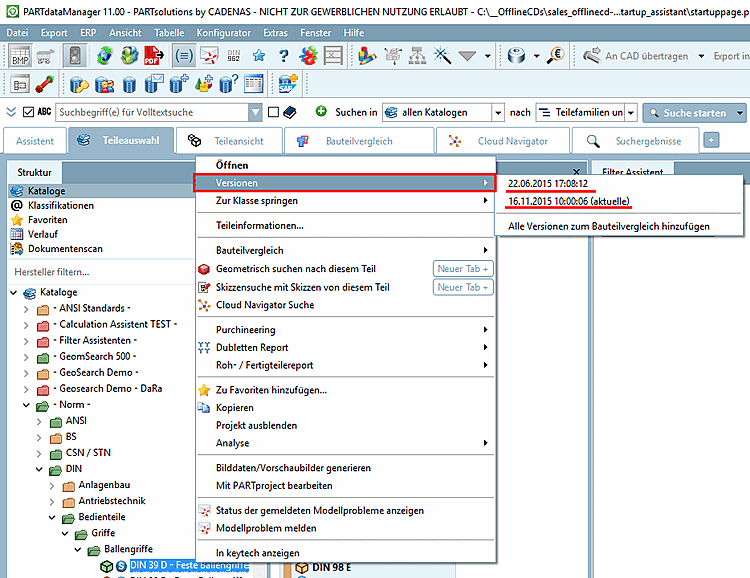Viewport: 750px width, 578px height.
Task: Select Dokumentenscan in Struktur list
Action: pos(65,249)
